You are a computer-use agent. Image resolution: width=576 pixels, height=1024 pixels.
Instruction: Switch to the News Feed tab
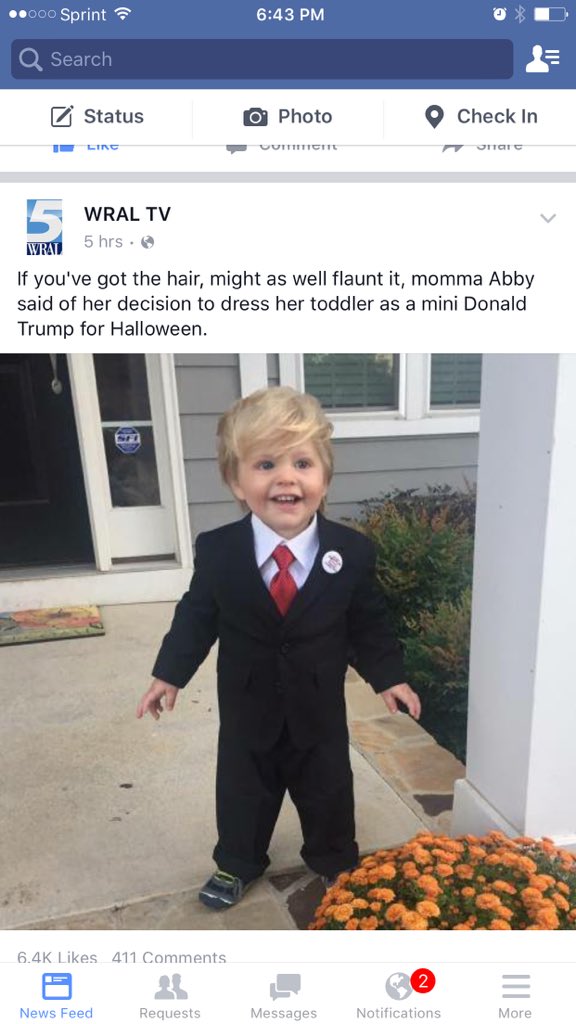click(56, 995)
